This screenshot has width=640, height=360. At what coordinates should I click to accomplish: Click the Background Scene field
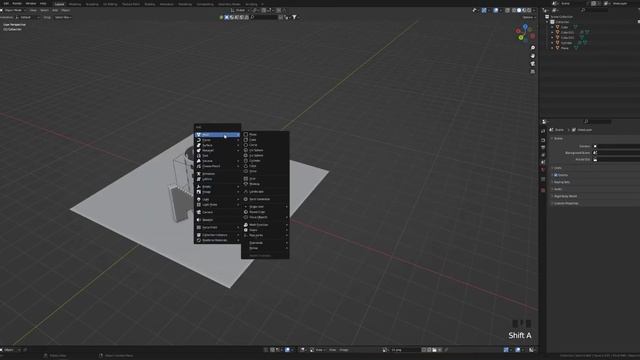point(616,153)
